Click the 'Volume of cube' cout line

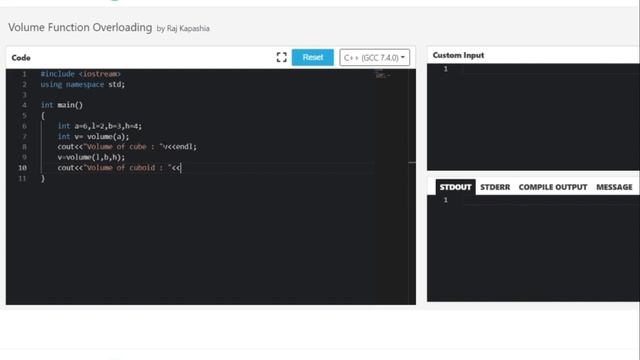click(127, 147)
